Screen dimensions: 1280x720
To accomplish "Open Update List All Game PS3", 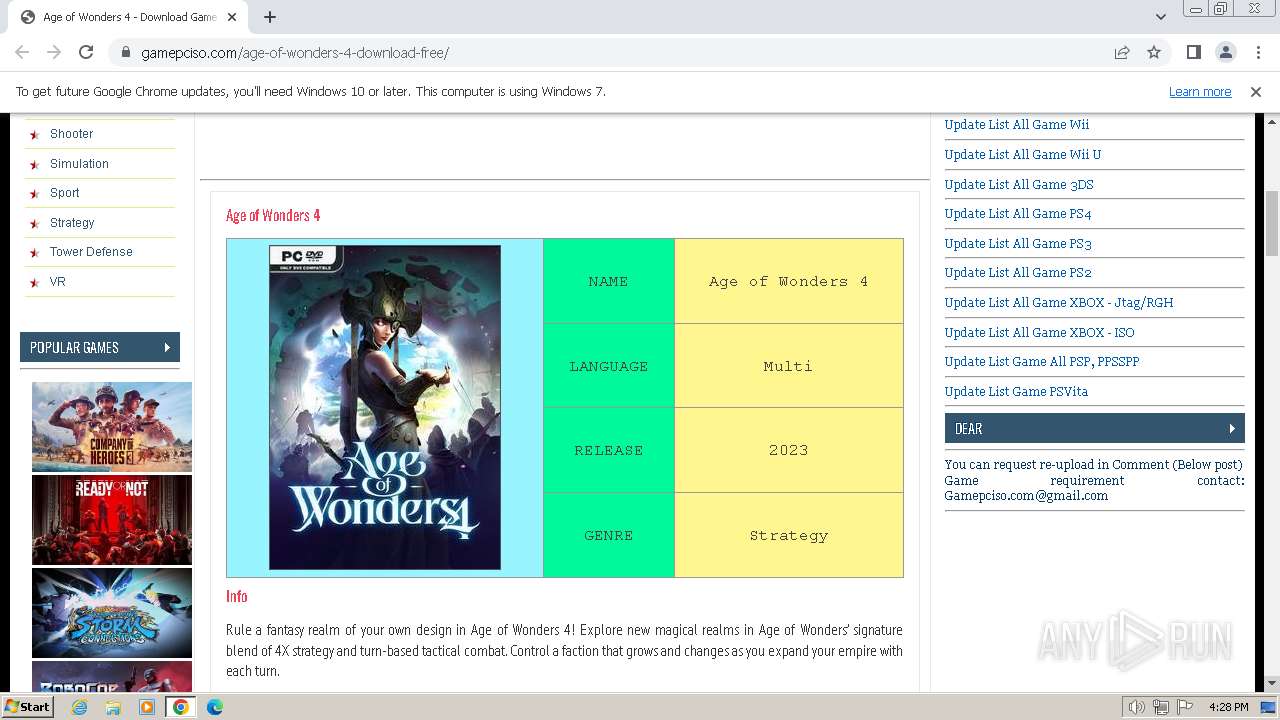I will [1018, 244].
